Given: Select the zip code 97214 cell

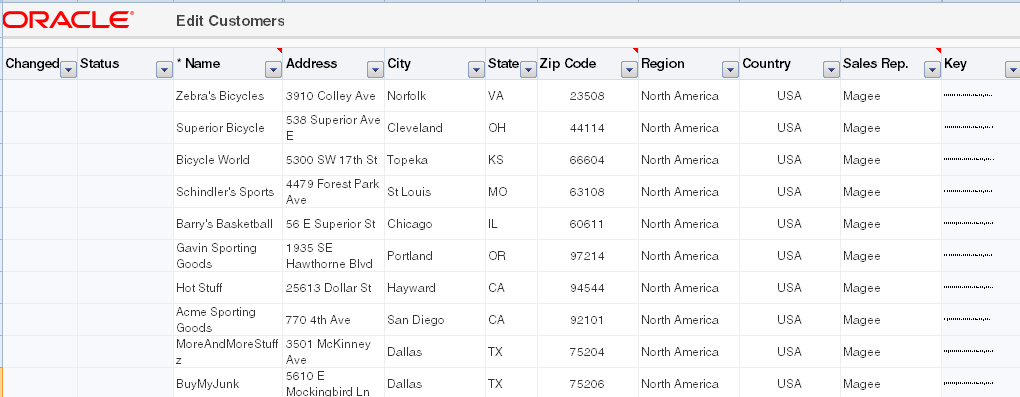Looking at the screenshot, I should (587, 256).
